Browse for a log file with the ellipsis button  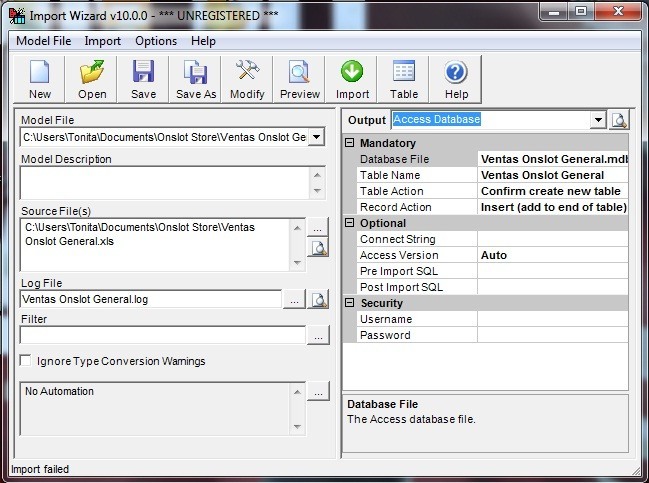point(294,299)
